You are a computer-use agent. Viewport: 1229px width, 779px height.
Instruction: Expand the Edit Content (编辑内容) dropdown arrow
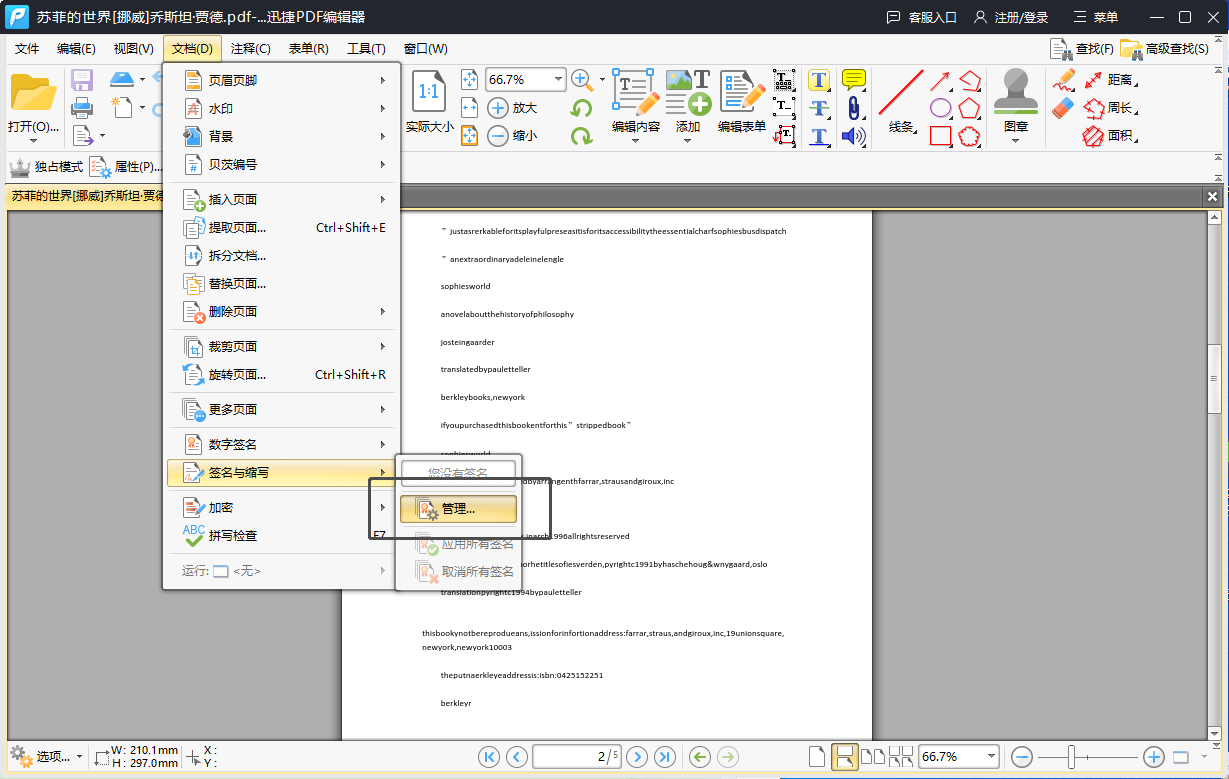(636, 141)
